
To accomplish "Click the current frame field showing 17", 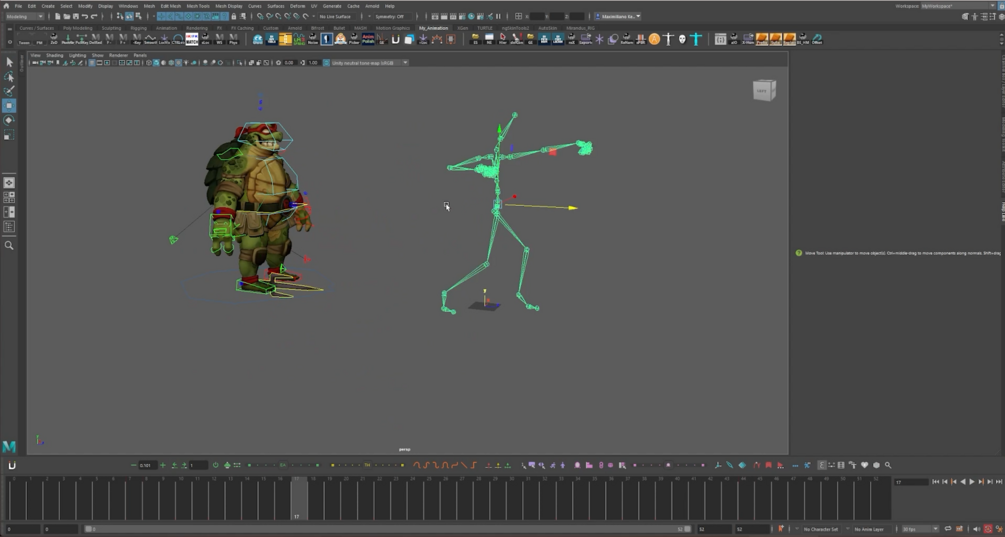I will 911,482.
